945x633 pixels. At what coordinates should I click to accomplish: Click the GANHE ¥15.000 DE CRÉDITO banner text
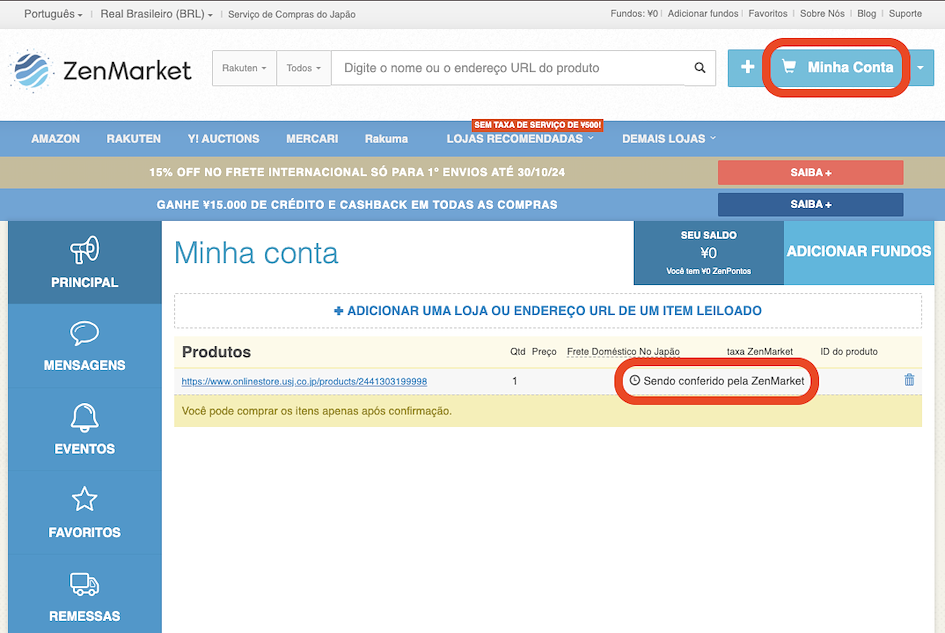(357, 205)
